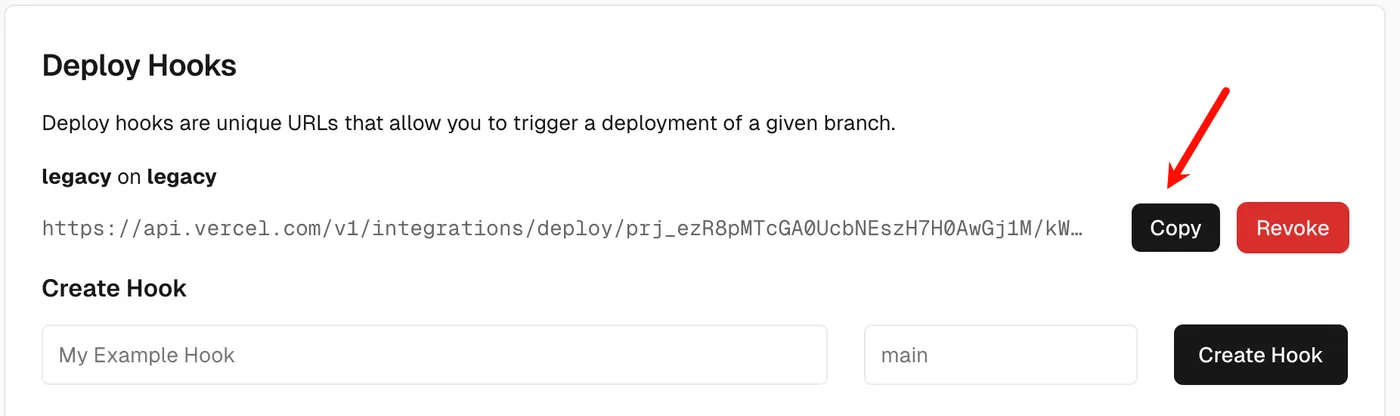Image resolution: width=1400 pixels, height=416 pixels.
Task: Click the word 'on' between legacy labels
Action: [129, 178]
